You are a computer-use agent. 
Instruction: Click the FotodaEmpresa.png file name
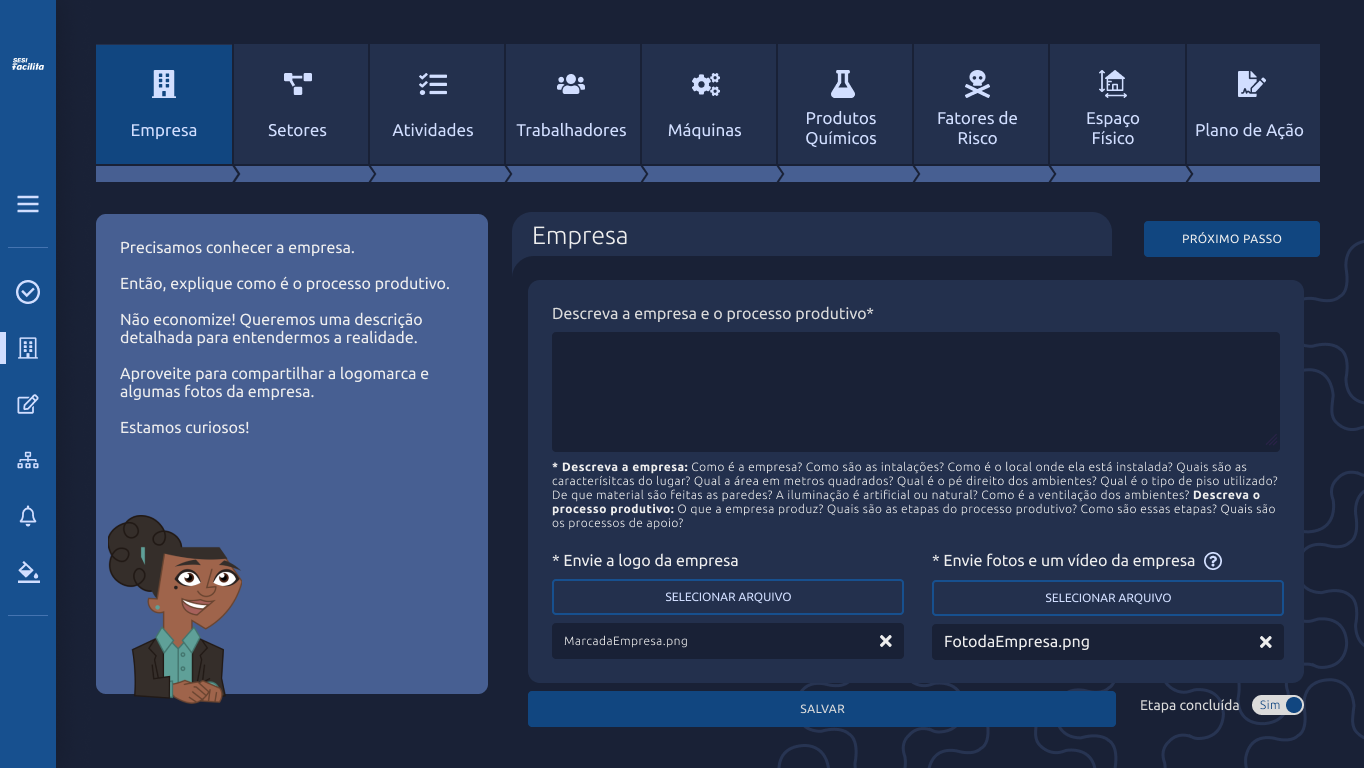click(x=1017, y=642)
